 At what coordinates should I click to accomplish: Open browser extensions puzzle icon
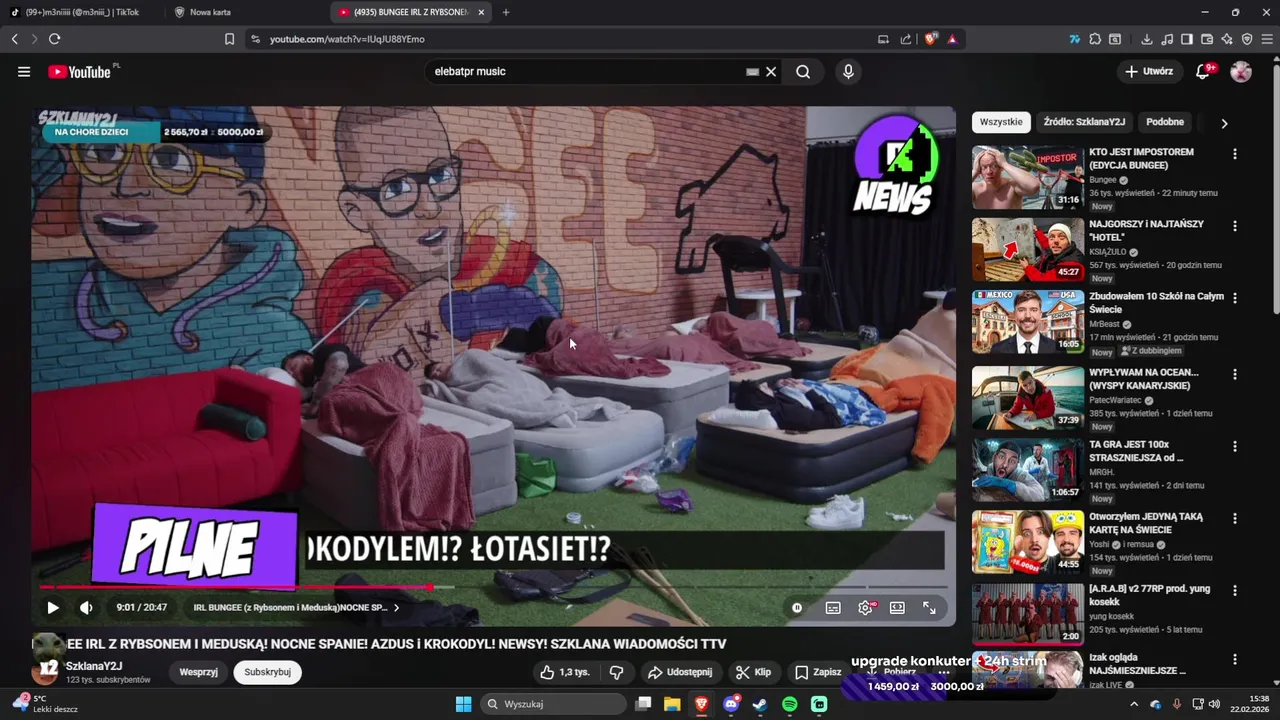[x=1095, y=39]
